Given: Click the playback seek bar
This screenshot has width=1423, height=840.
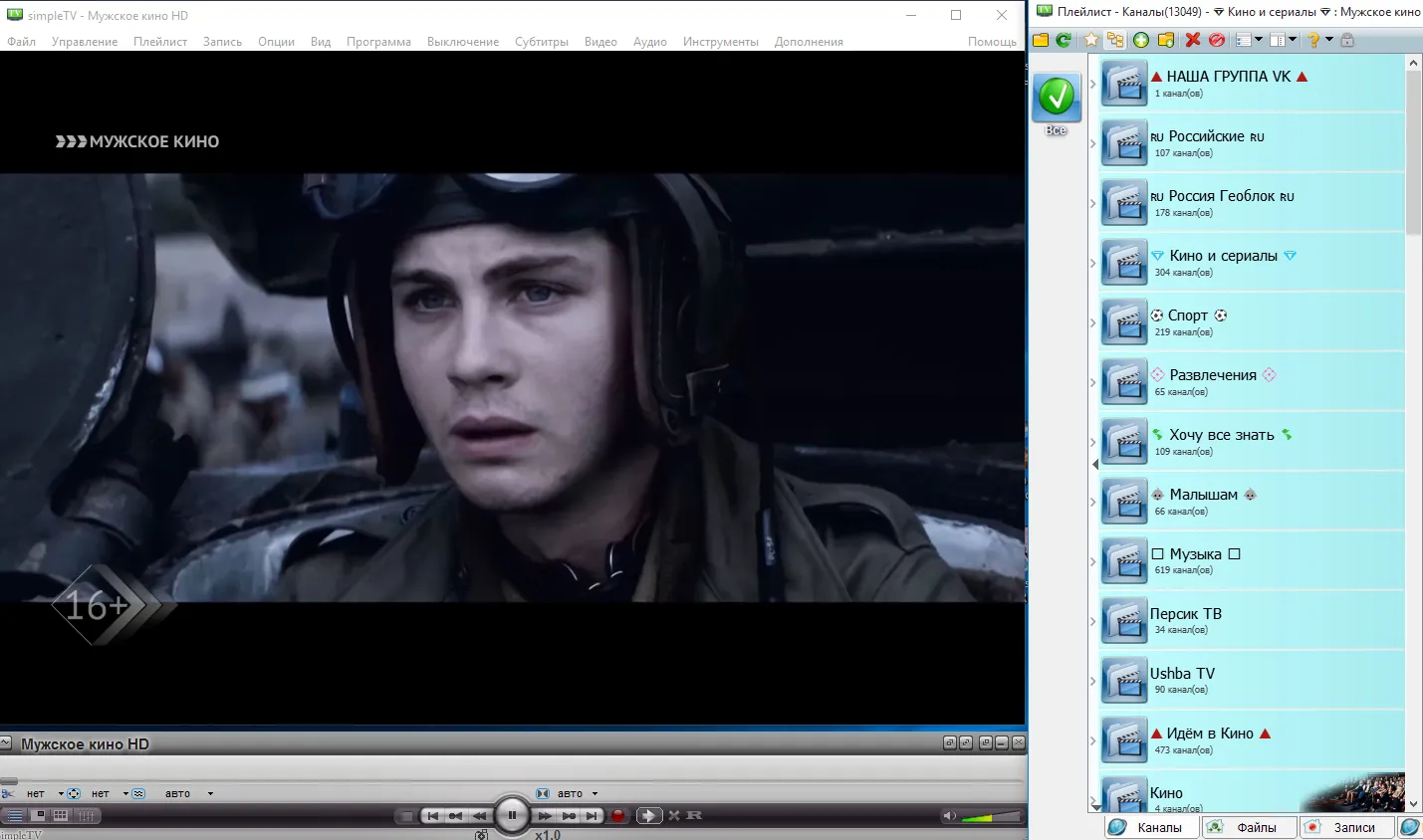Looking at the screenshot, I should click(513, 780).
